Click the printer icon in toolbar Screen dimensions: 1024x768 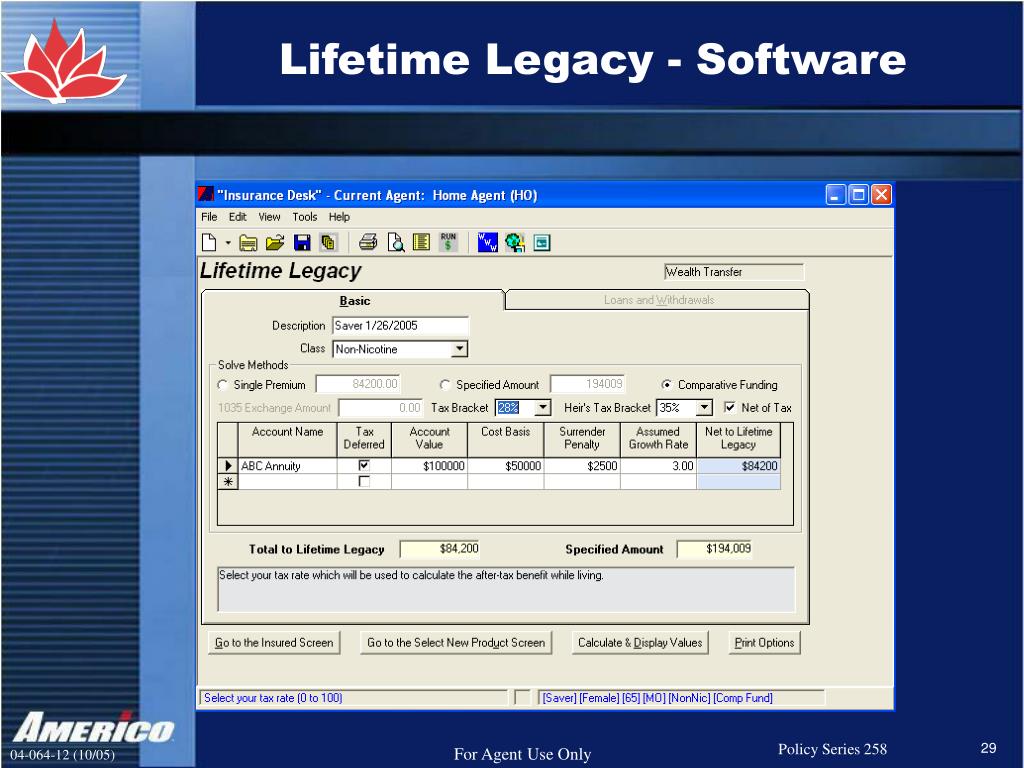pos(368,242)
